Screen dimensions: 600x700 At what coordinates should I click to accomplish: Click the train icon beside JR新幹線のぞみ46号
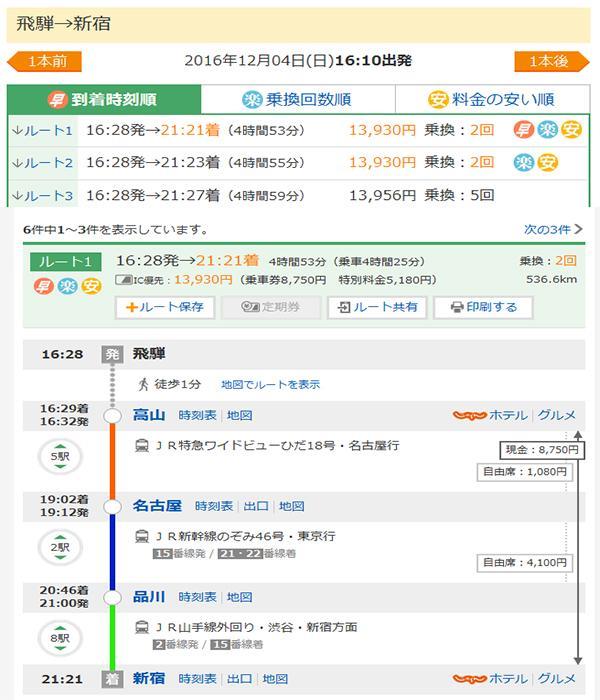(142, 536)
